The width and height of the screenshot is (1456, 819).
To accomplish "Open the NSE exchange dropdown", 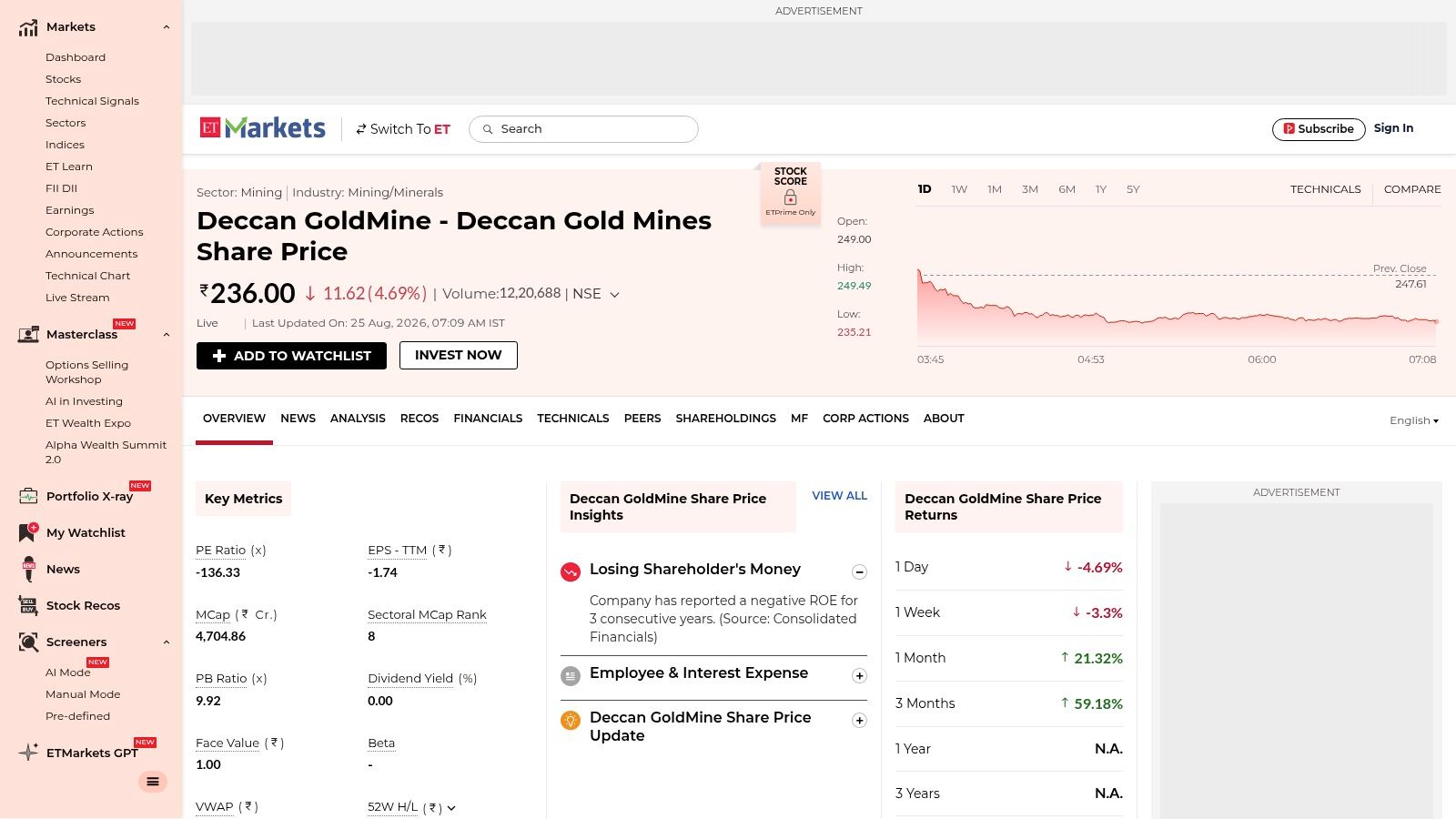I will (x=595, y=294).
